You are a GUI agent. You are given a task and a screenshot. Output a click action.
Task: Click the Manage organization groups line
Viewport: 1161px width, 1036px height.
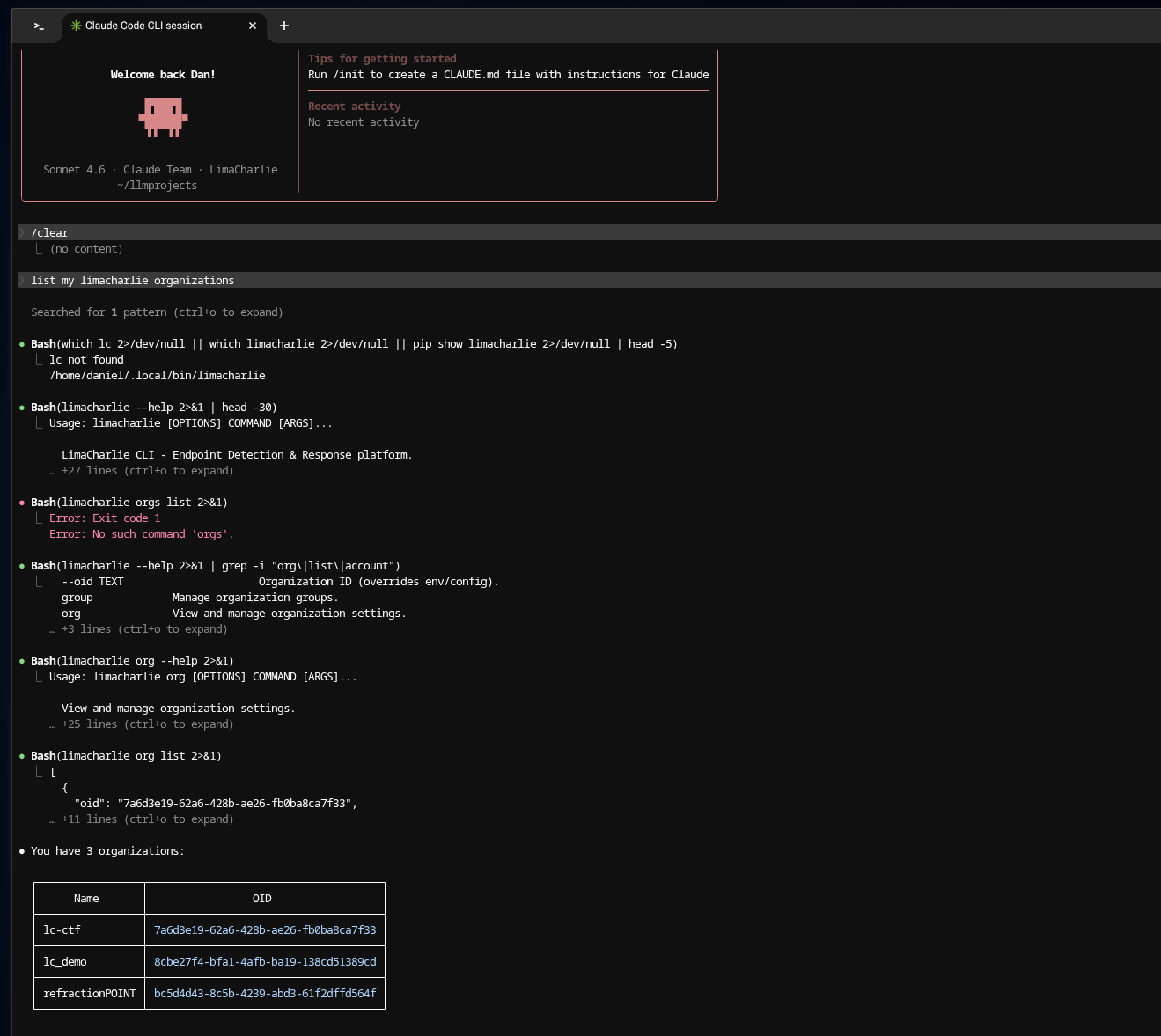coord(200,598)
